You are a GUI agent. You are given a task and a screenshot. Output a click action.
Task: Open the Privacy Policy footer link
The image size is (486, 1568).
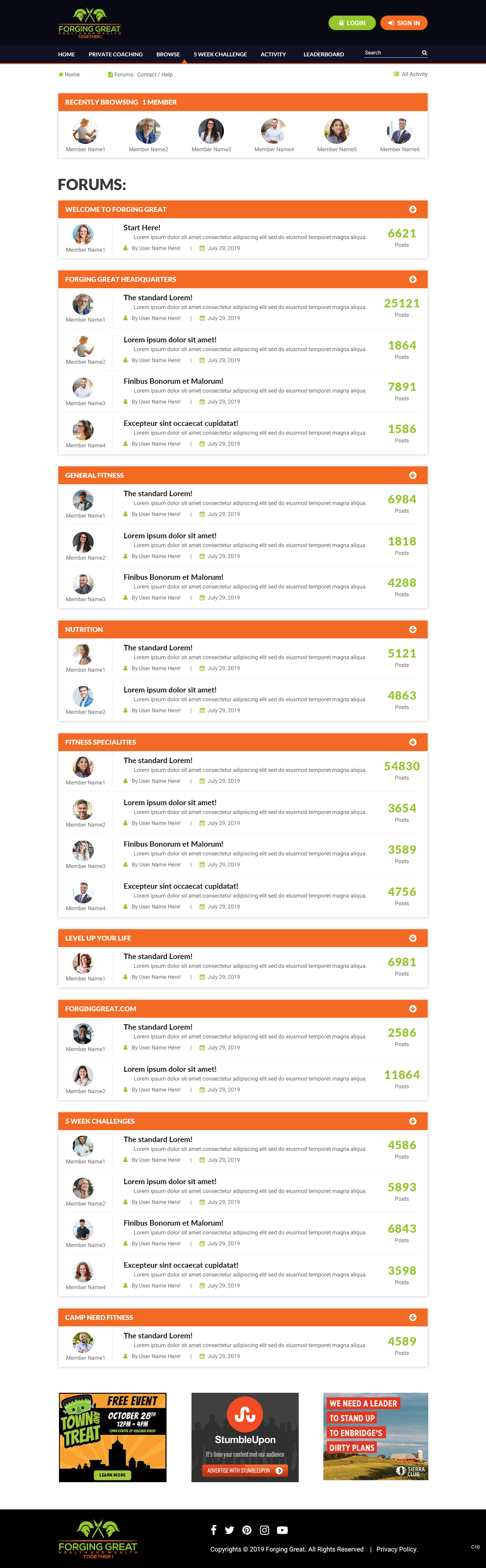[x=397, y=1549]
